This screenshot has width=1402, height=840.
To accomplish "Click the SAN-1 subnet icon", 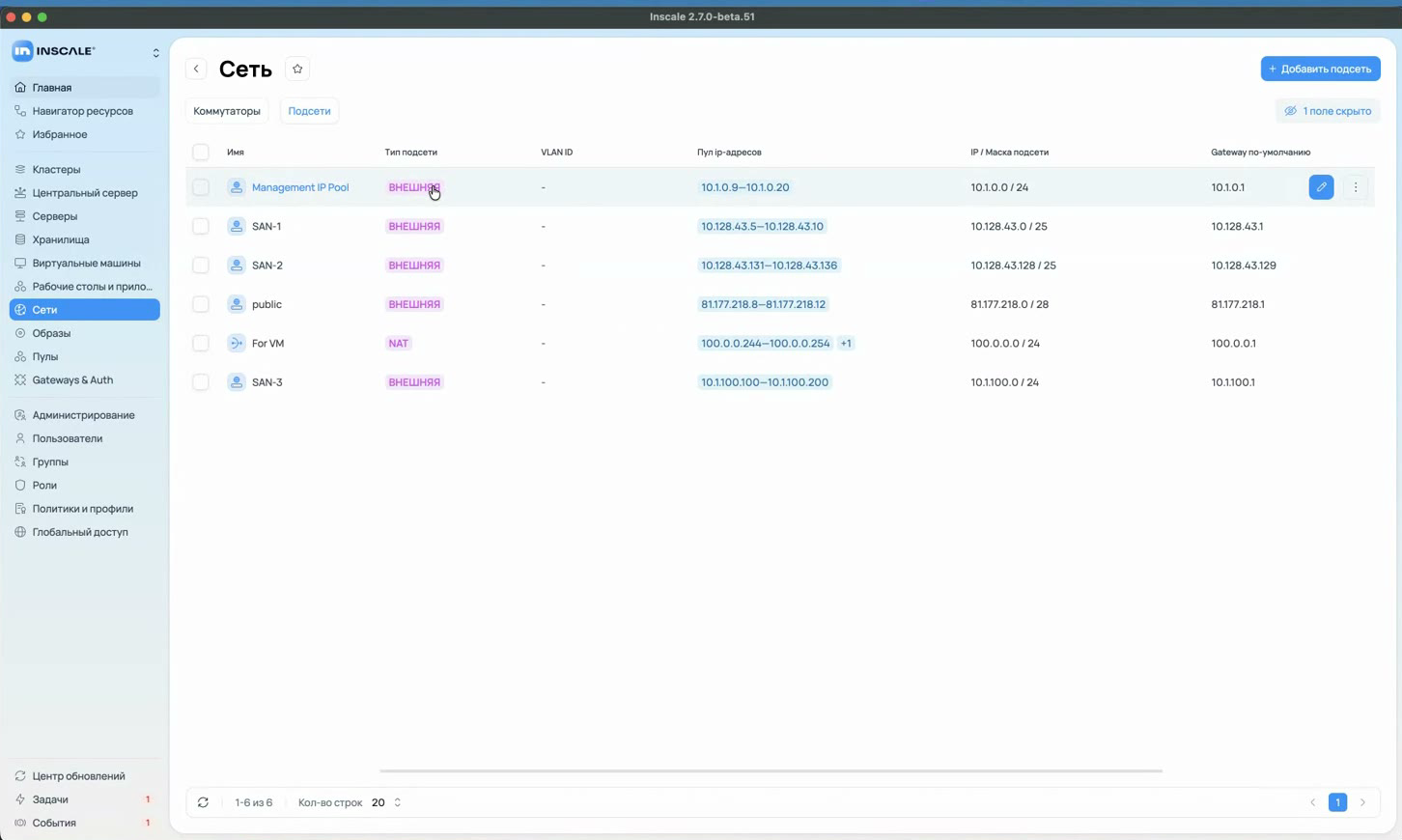I will (x=236, y=226).
